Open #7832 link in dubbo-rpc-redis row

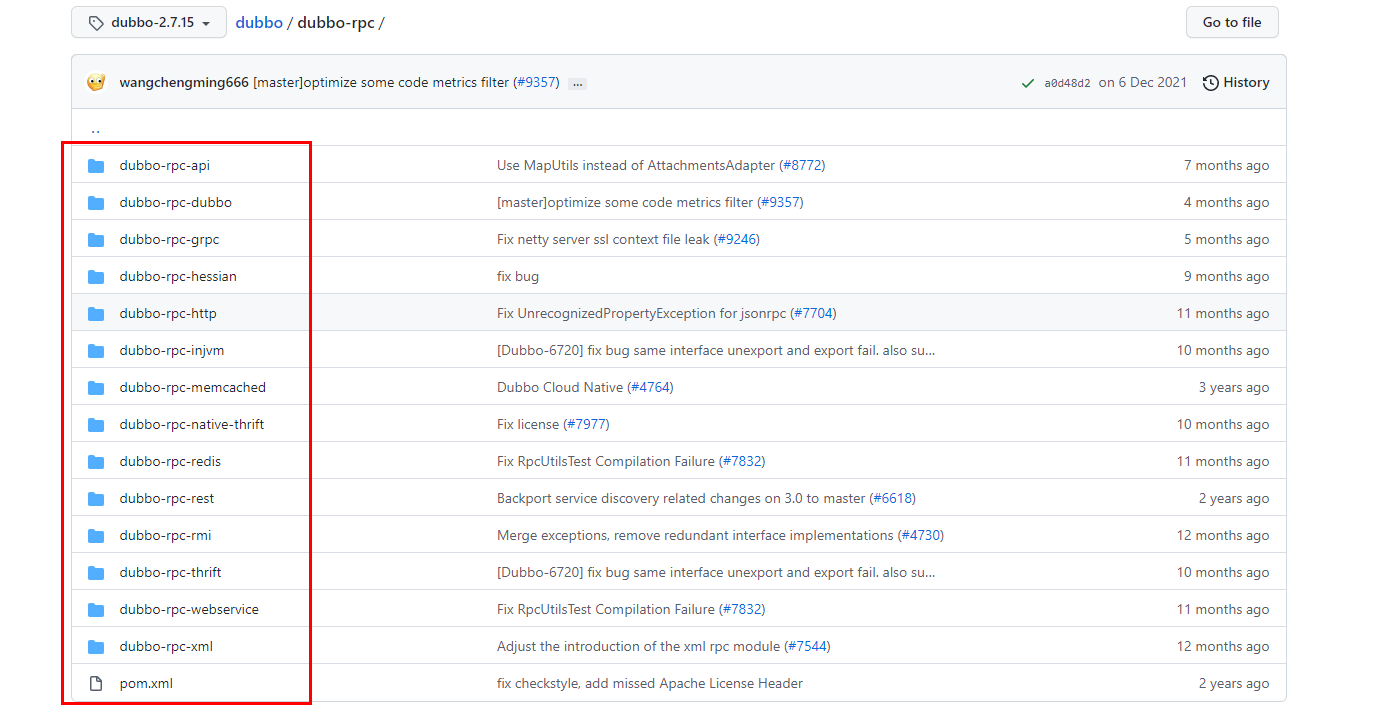(742, 461)
